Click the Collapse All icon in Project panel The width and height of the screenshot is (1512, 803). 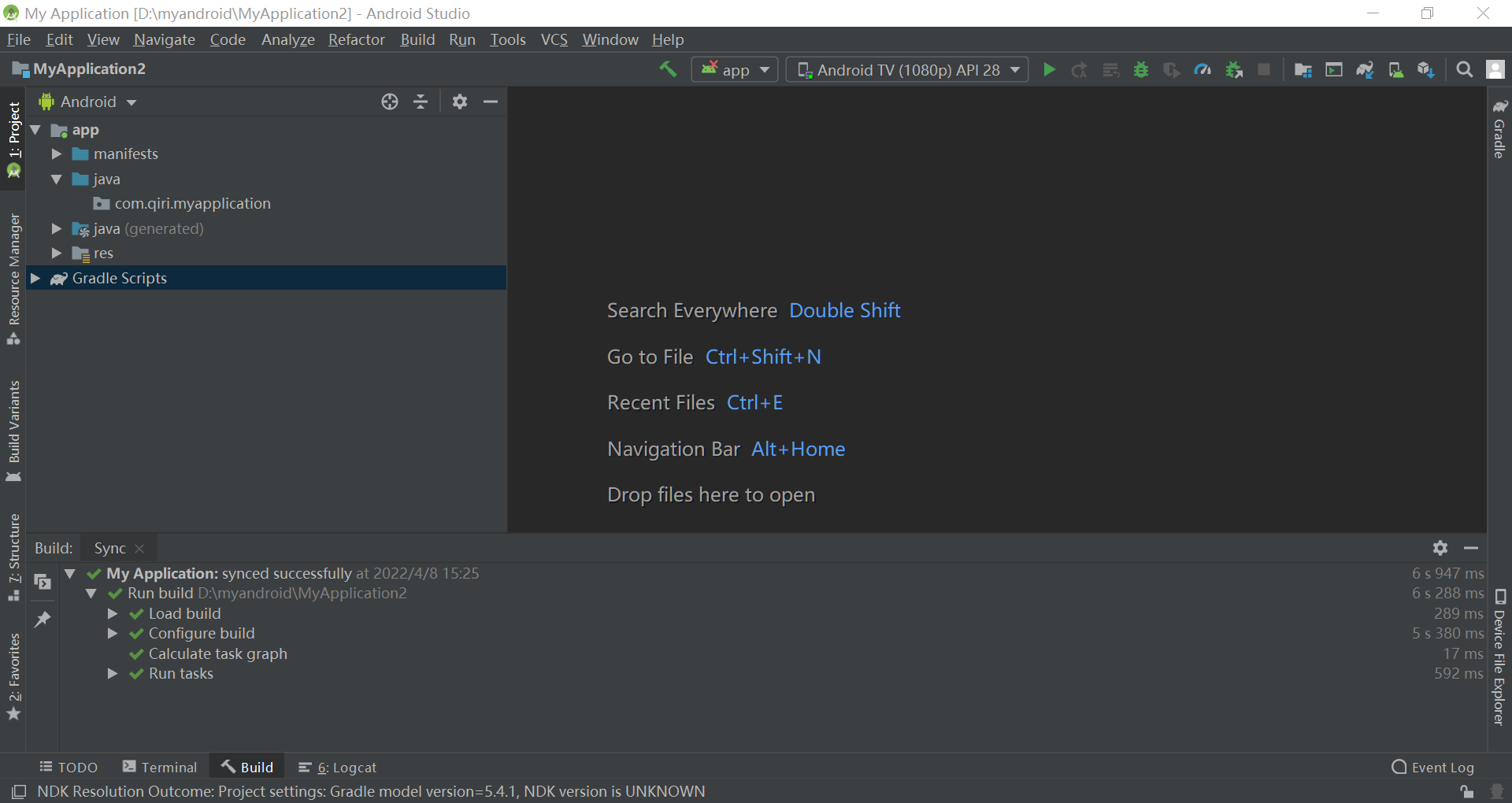click(421, 102)
